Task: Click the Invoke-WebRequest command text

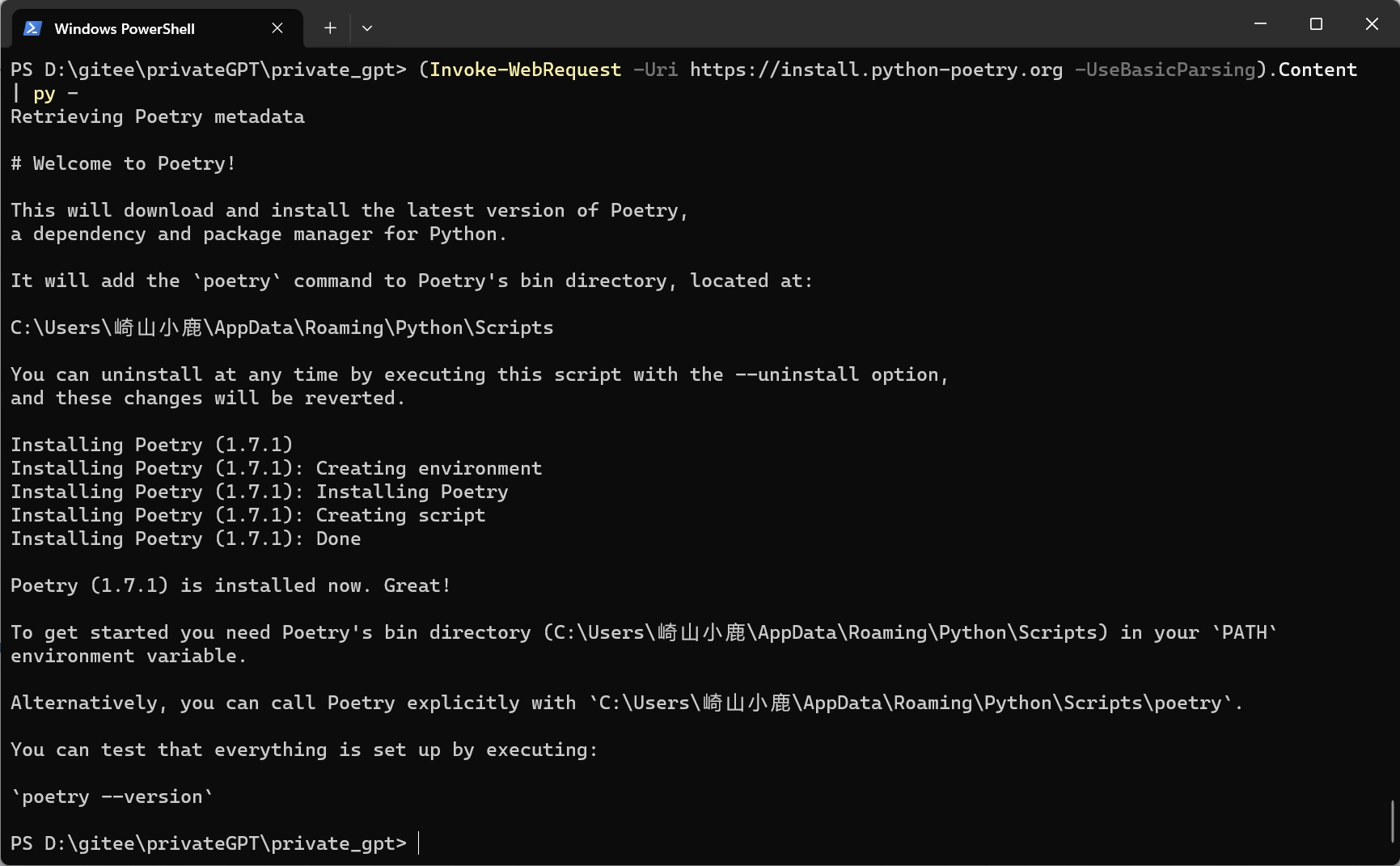Action: pyautogui.click(x=526, y=70)
